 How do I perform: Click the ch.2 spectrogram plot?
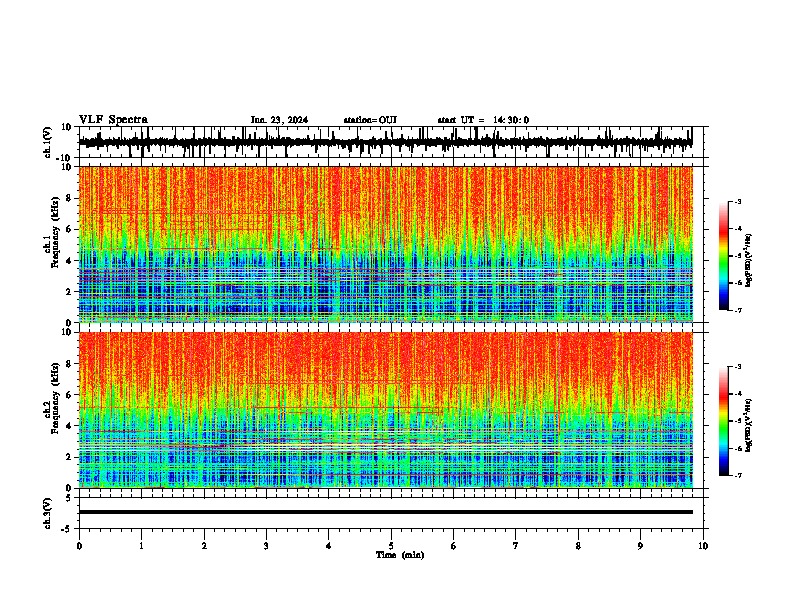pos(385,410)
